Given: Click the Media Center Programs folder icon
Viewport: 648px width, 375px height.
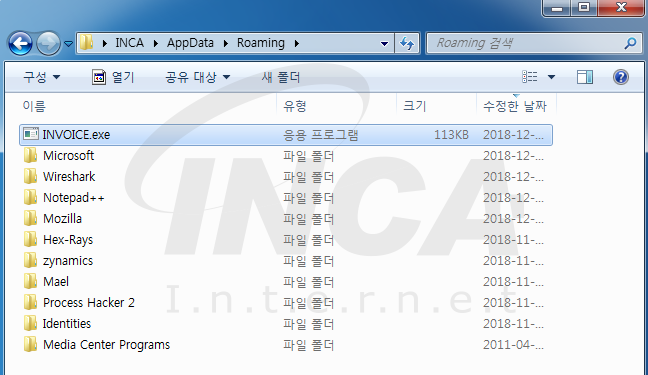Looking at the screenshot, I should (30, 344).
